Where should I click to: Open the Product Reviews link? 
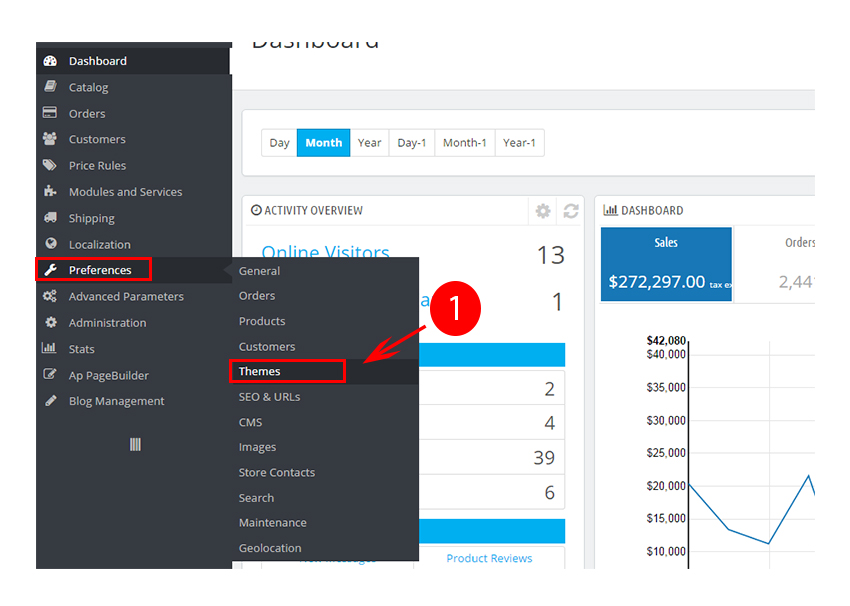[489, 558]
